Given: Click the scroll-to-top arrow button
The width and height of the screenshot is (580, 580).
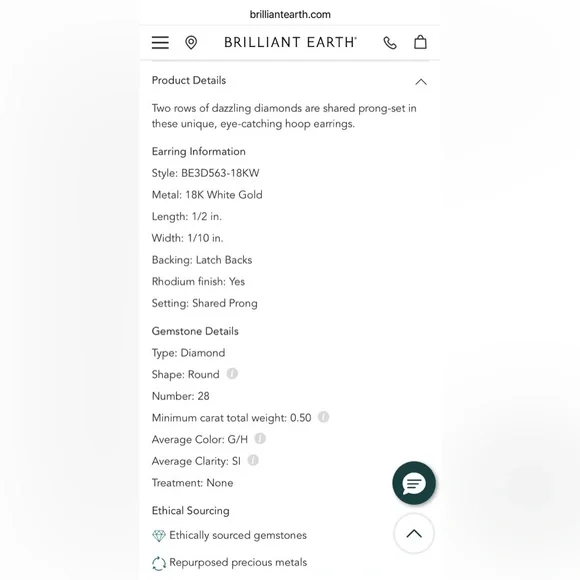Looking at the screenshot, I should (x=414, y=533).
